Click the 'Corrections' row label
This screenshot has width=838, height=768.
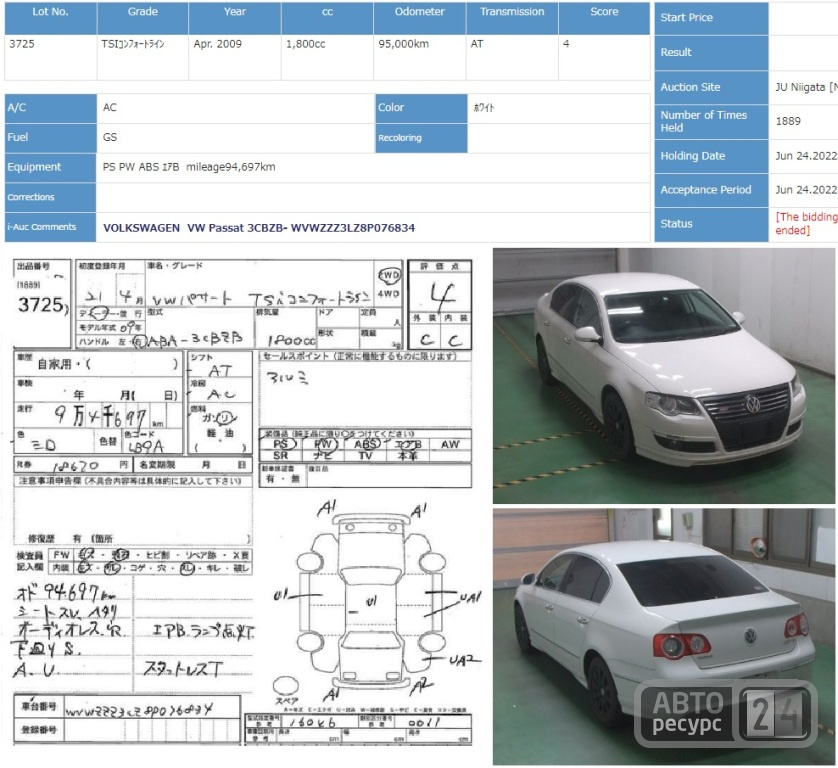pos(50,197)
